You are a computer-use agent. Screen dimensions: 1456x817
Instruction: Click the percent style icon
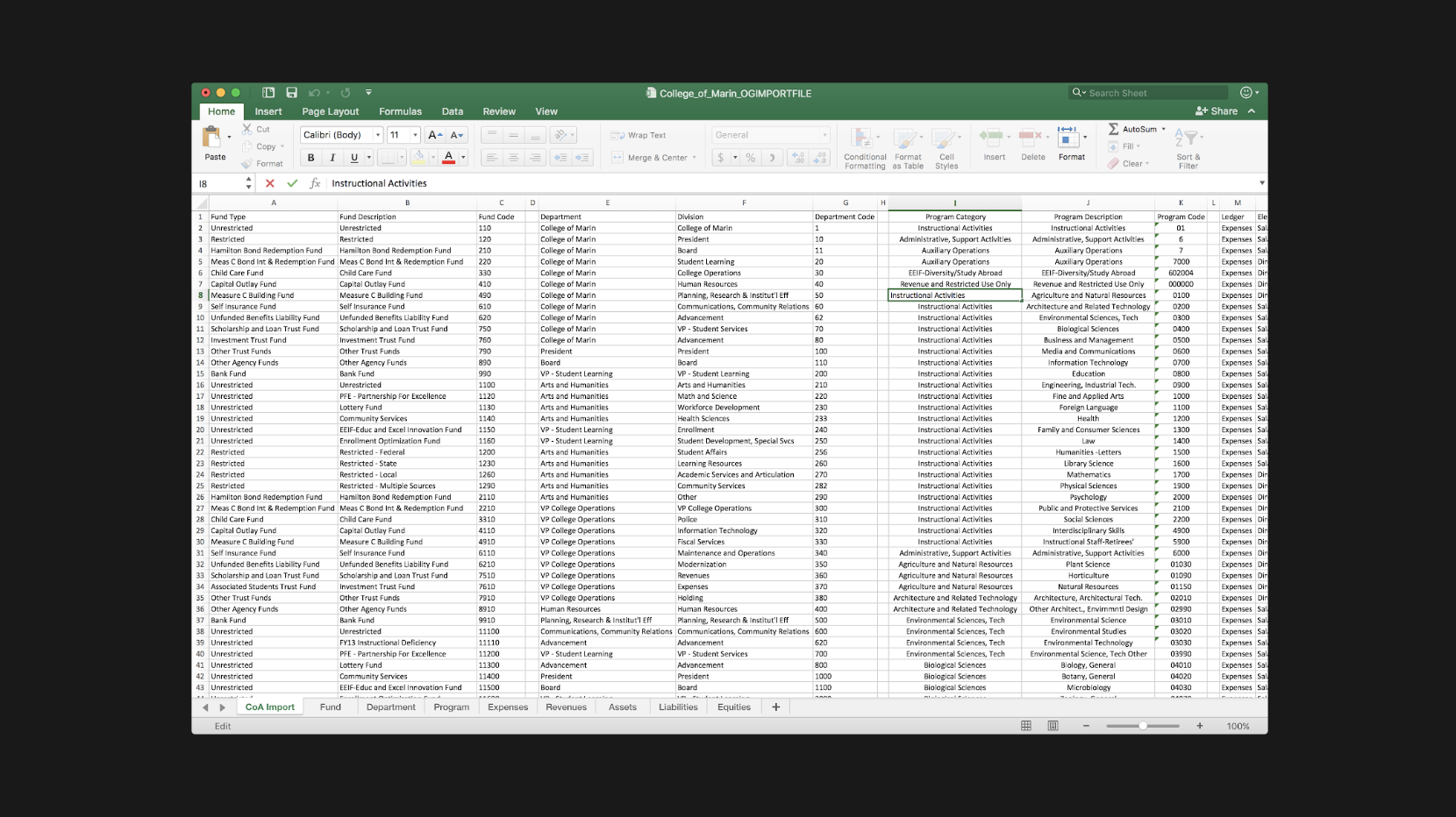click(x=751, y=158)
